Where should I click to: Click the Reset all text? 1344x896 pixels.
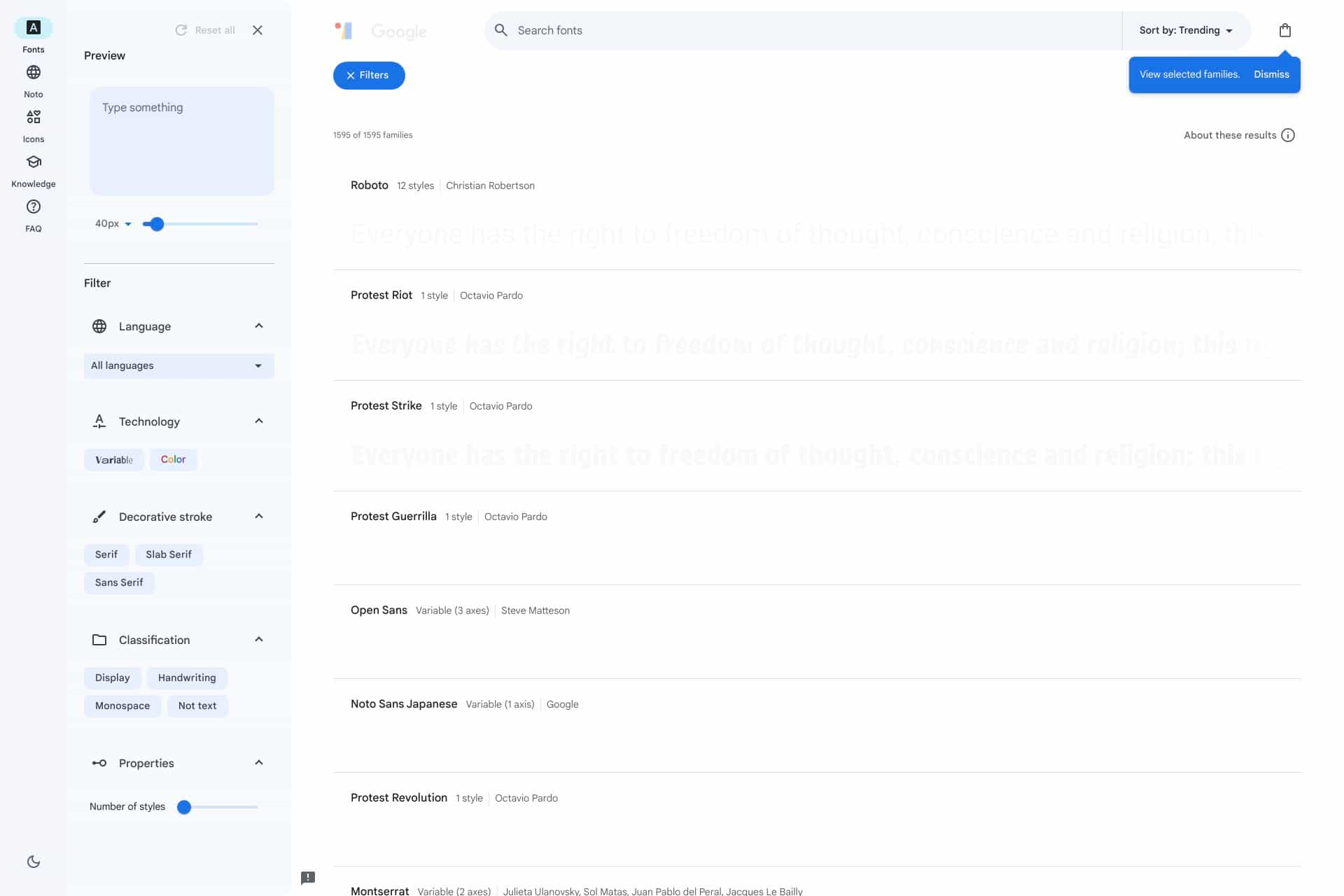click(x=215, y=30)
